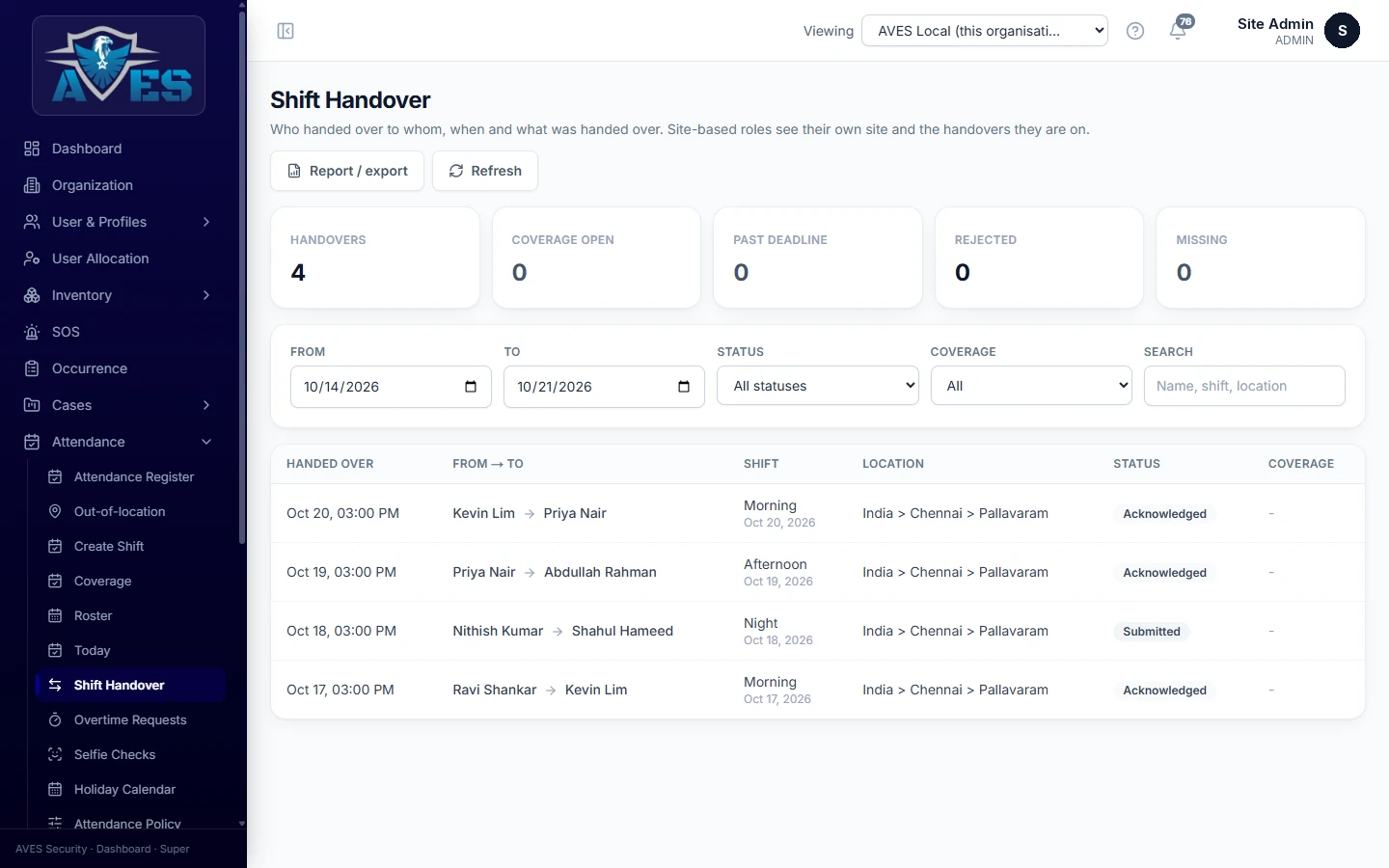Image resolution: width=1389 pixels, height=868 pixels.
Task: Click the Refresh button
Action: 485,171
